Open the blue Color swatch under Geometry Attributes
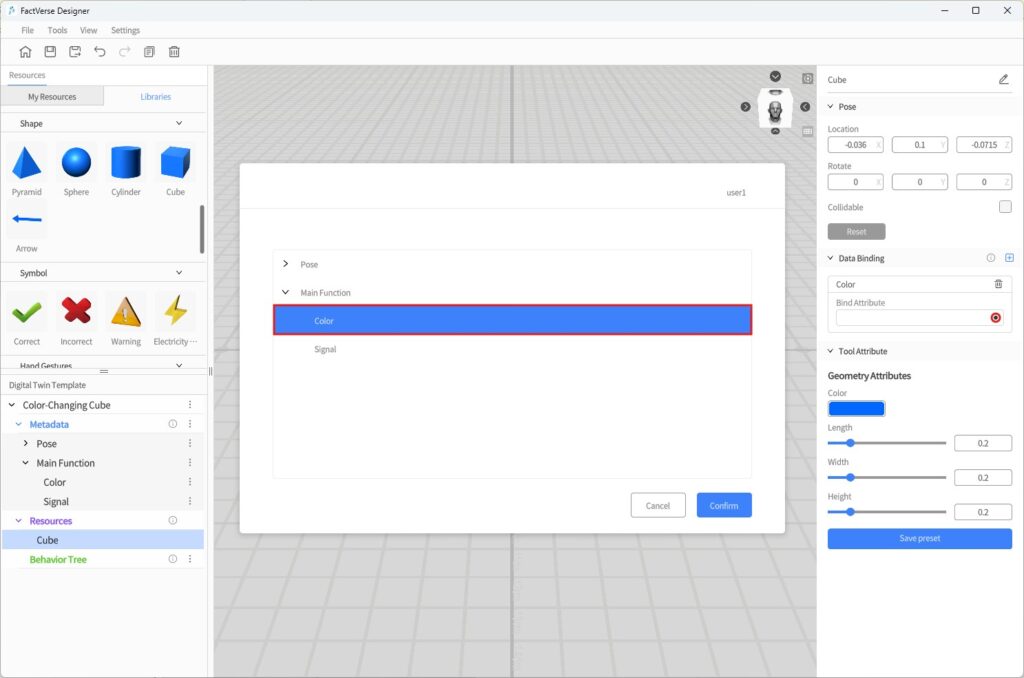This screenshot has height=678, width=1024. pos(857,408)
